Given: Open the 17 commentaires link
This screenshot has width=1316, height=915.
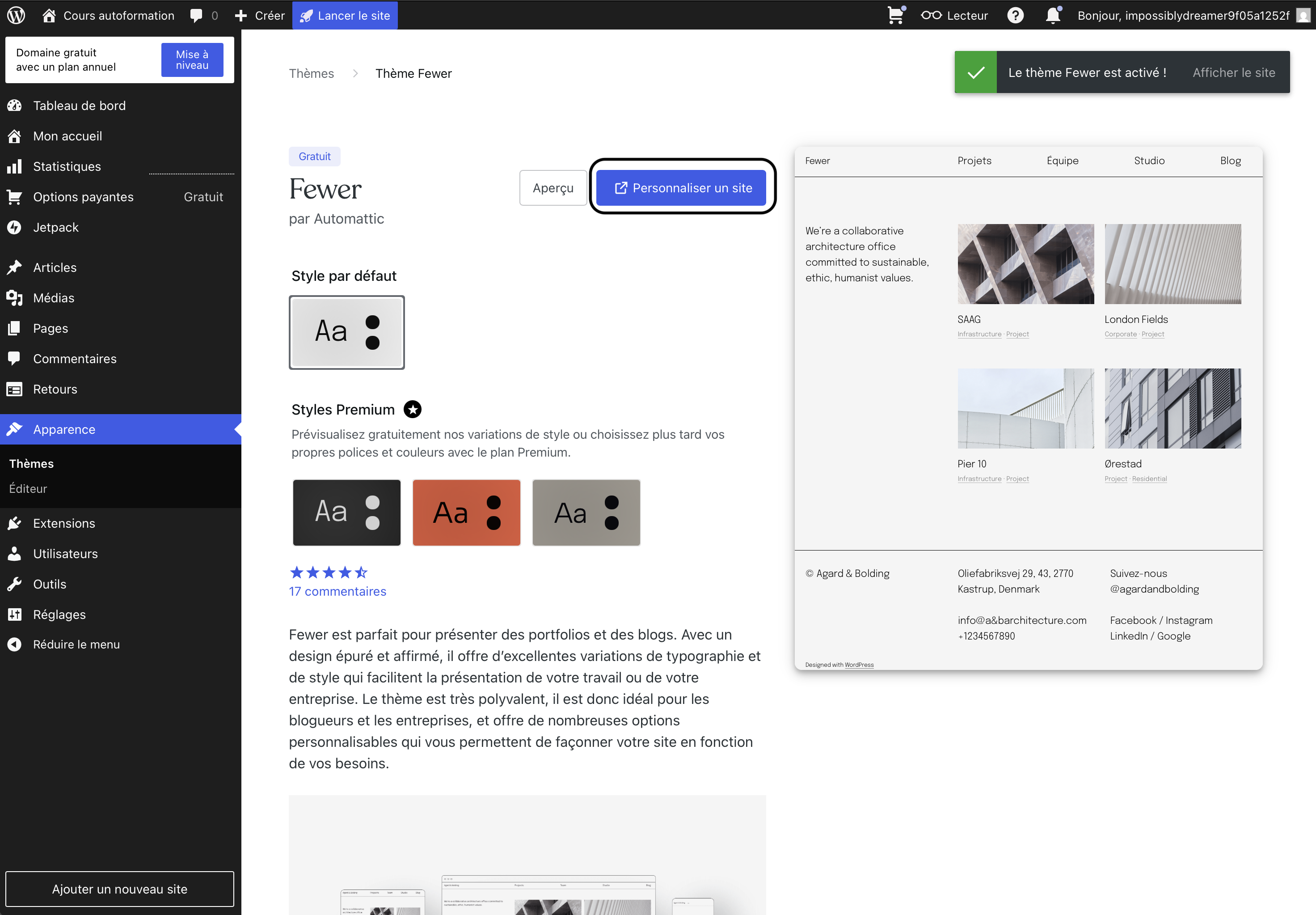Looking at the screenshot, I should coord(337,591).
